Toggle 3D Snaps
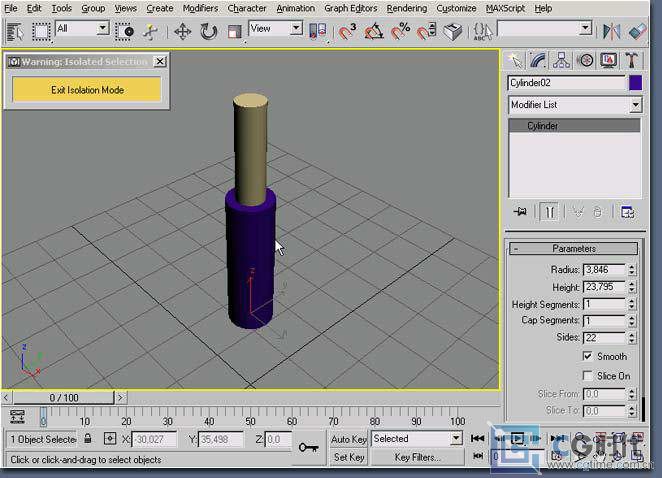Image resolution: width=662 pixels, height=478 pixels. [x=347, y=32]
